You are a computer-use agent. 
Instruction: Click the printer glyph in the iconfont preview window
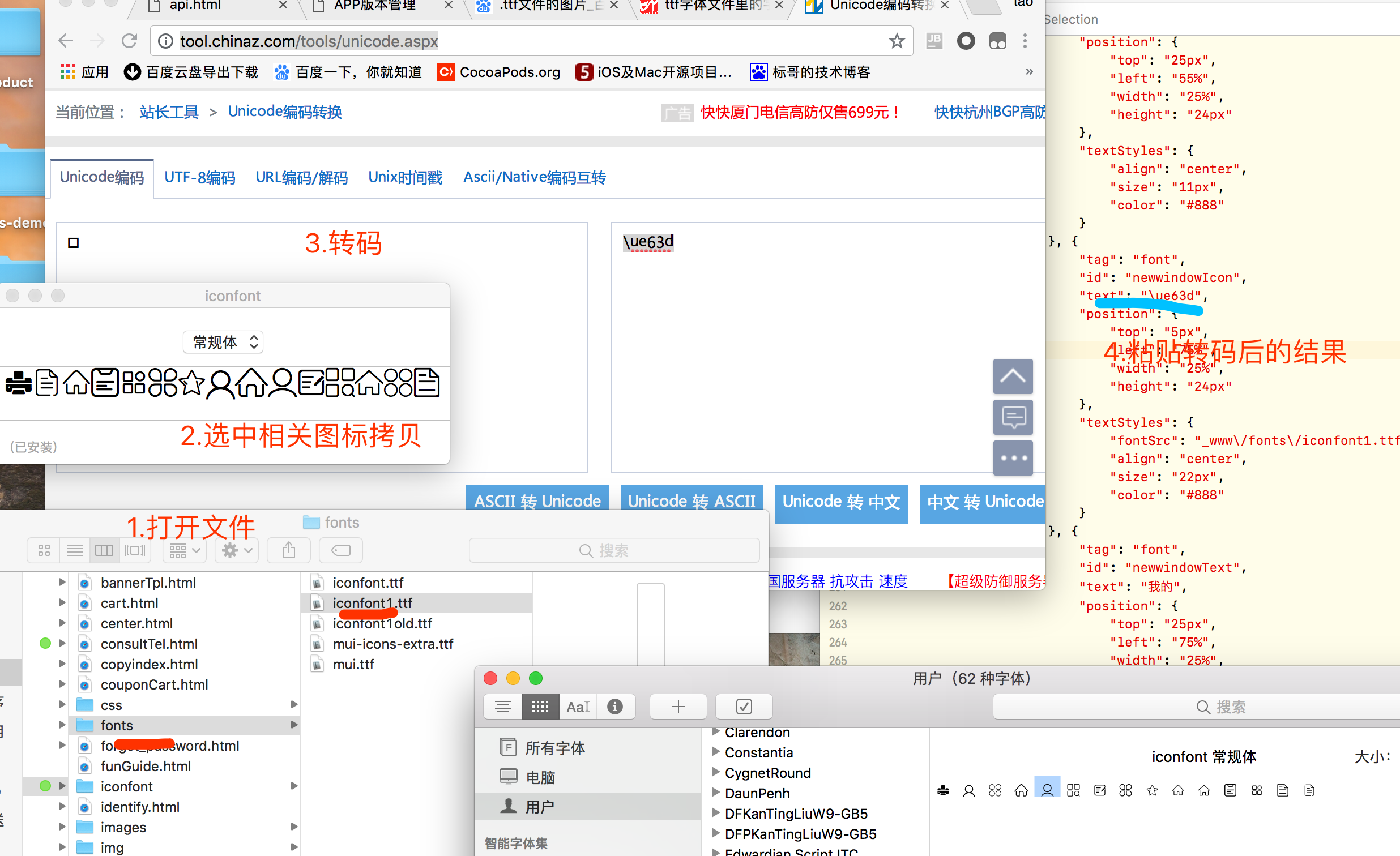tap(18, 383)
